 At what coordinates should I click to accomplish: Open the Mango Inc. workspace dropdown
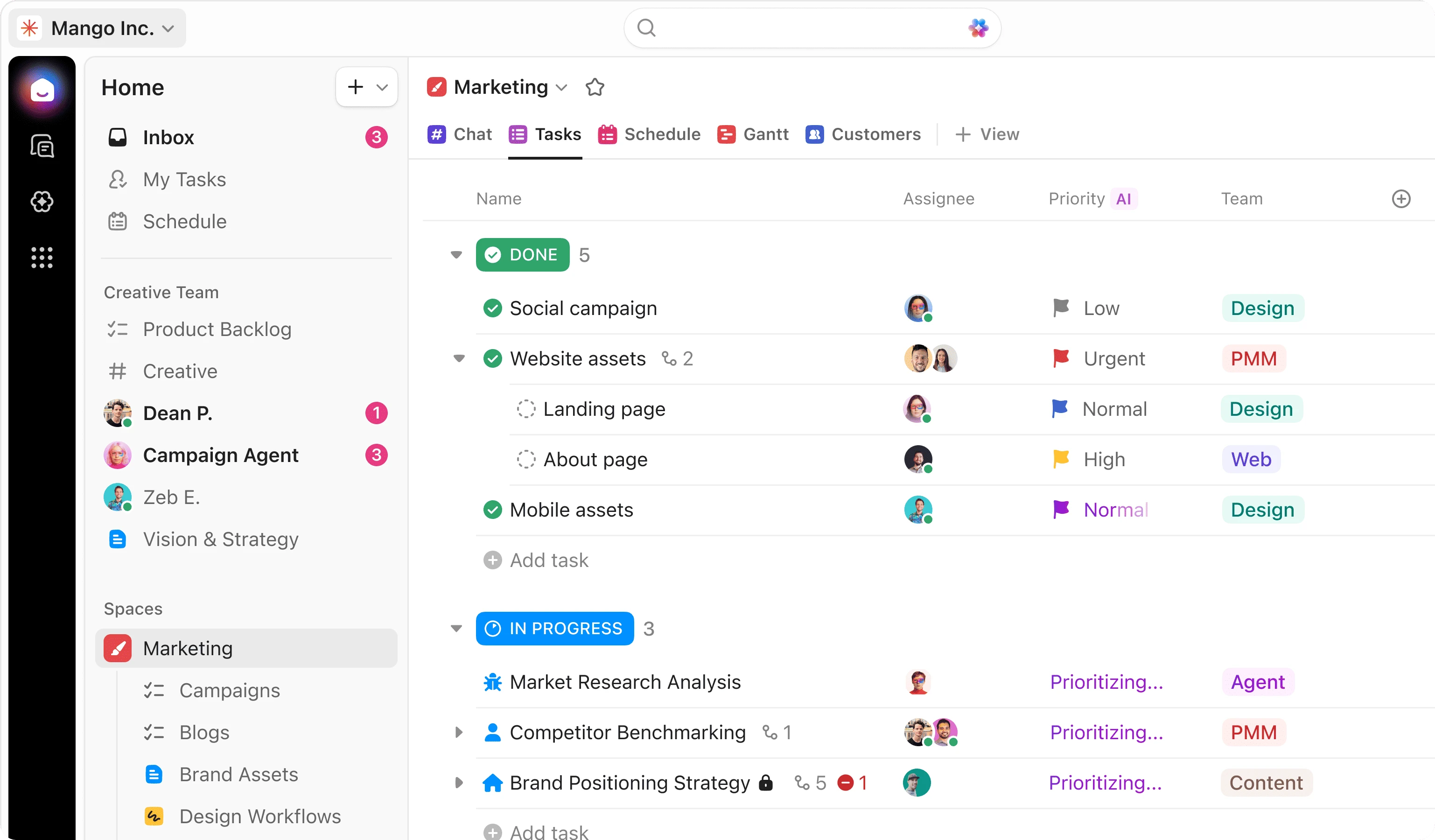(x=168, y=28)
